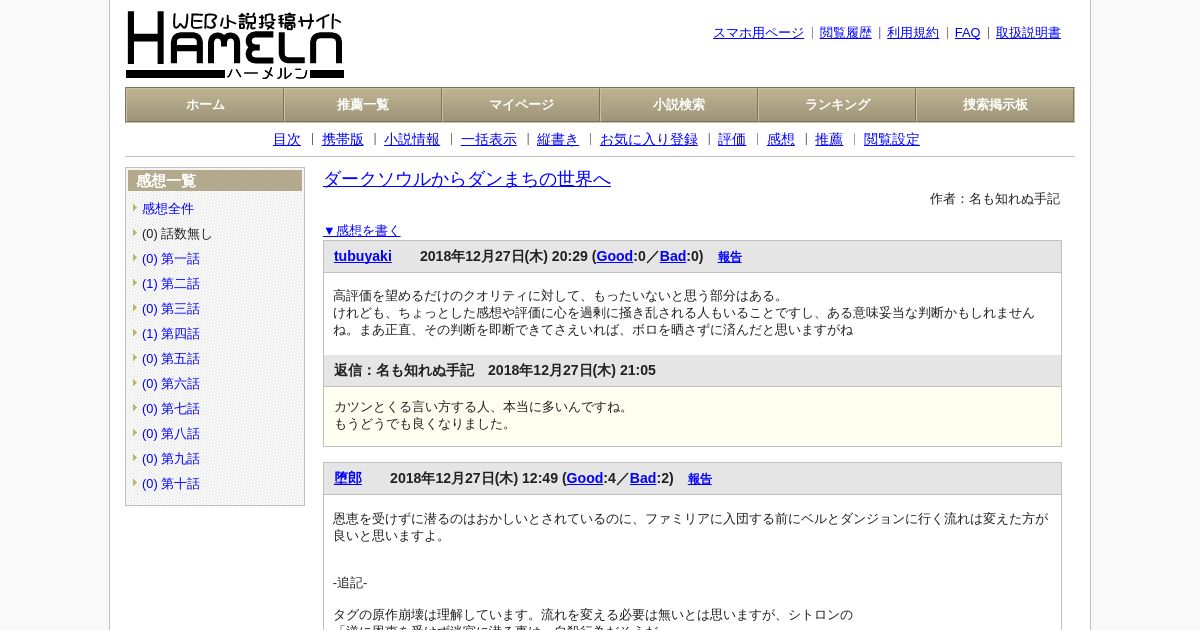Open the 小説検索 navigation tab

pyautogui.click(x=679, y=105)
